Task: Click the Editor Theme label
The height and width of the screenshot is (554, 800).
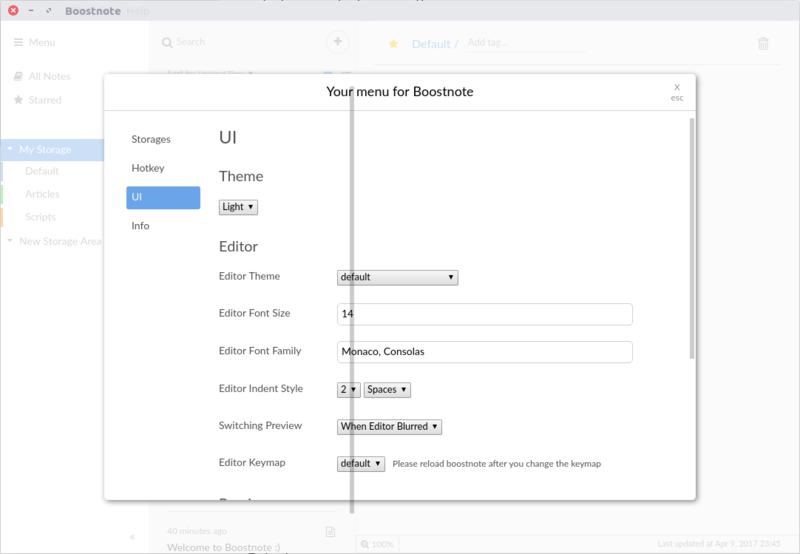Action: (249, 276)
